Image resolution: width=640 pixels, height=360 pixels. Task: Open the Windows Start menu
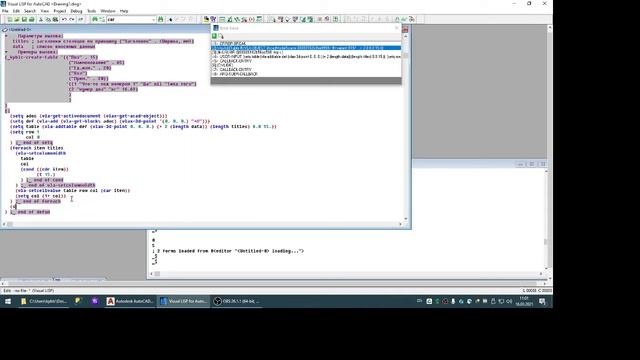pyautogui.click(x=8, y=302)
